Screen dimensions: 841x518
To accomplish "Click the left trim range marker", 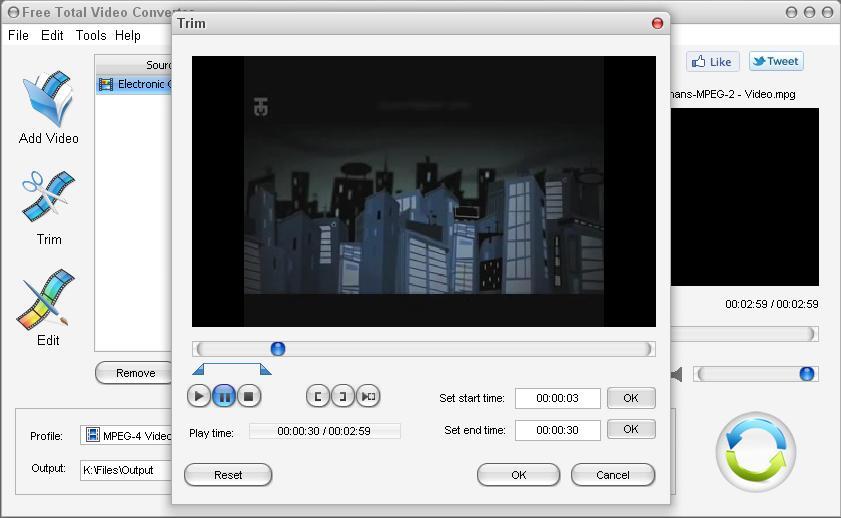I will 198,369.
